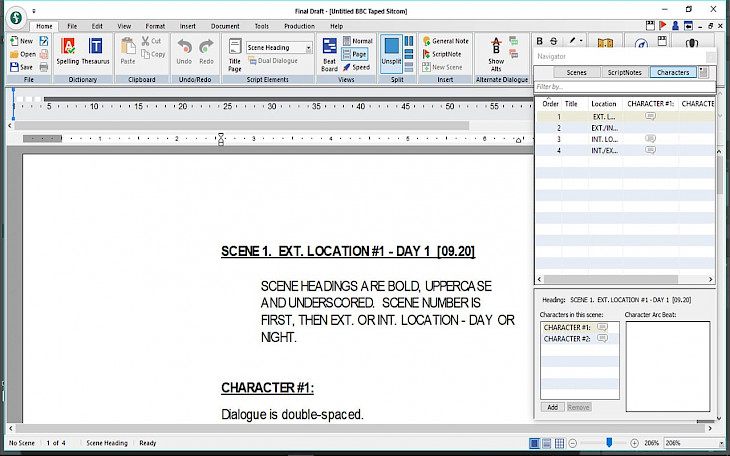The image size is (730, 456).
Task: Open the Home ribbon tab
Action: pos(44,26)
